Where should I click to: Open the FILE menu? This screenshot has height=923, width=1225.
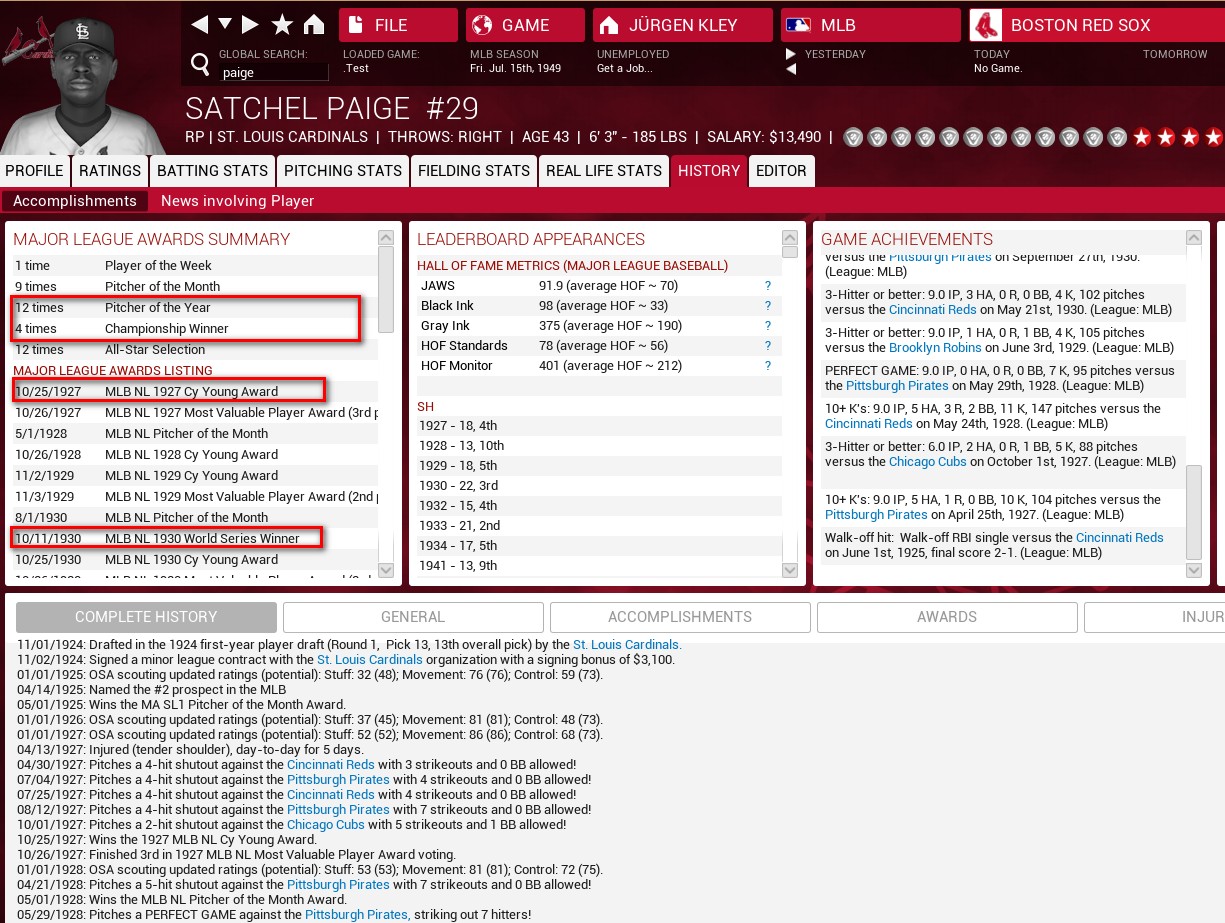tap(397, 25)
